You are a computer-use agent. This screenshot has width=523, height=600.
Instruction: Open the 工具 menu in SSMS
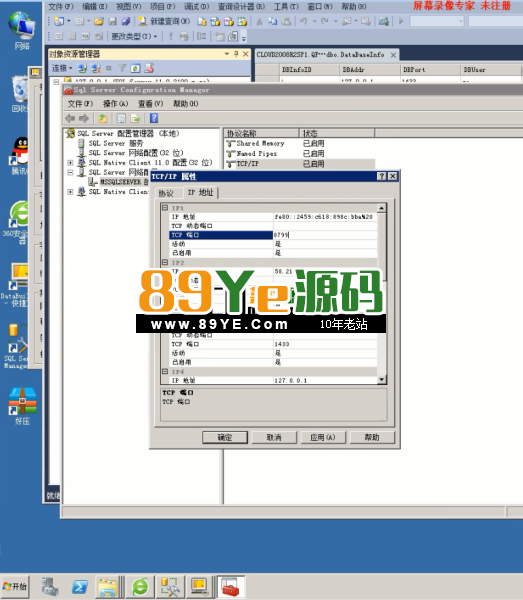(286, 7)
